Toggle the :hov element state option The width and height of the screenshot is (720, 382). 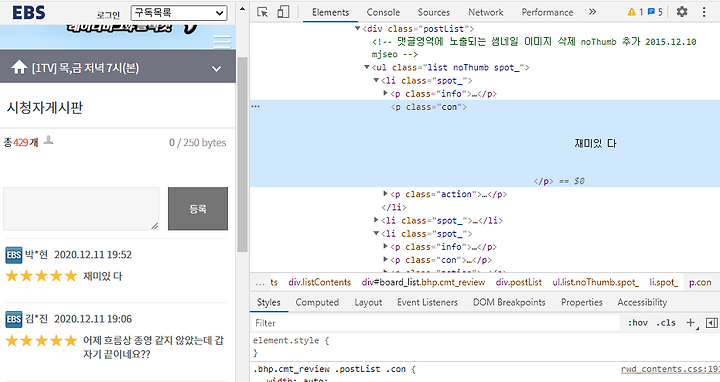(638, 323)
